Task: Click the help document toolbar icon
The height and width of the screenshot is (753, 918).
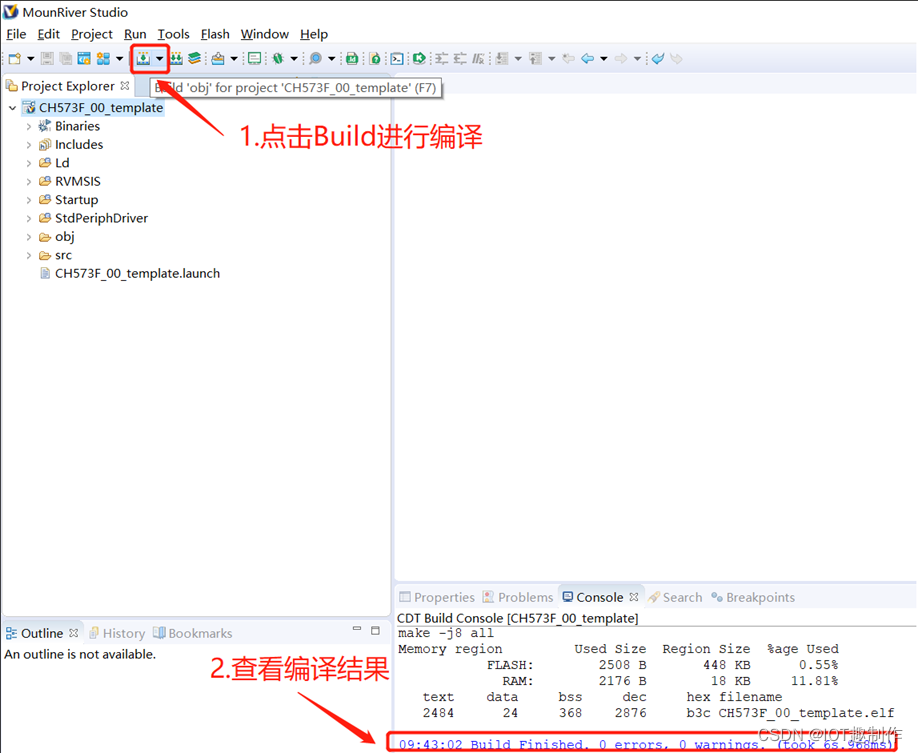Action: click(x=375, y=59)
